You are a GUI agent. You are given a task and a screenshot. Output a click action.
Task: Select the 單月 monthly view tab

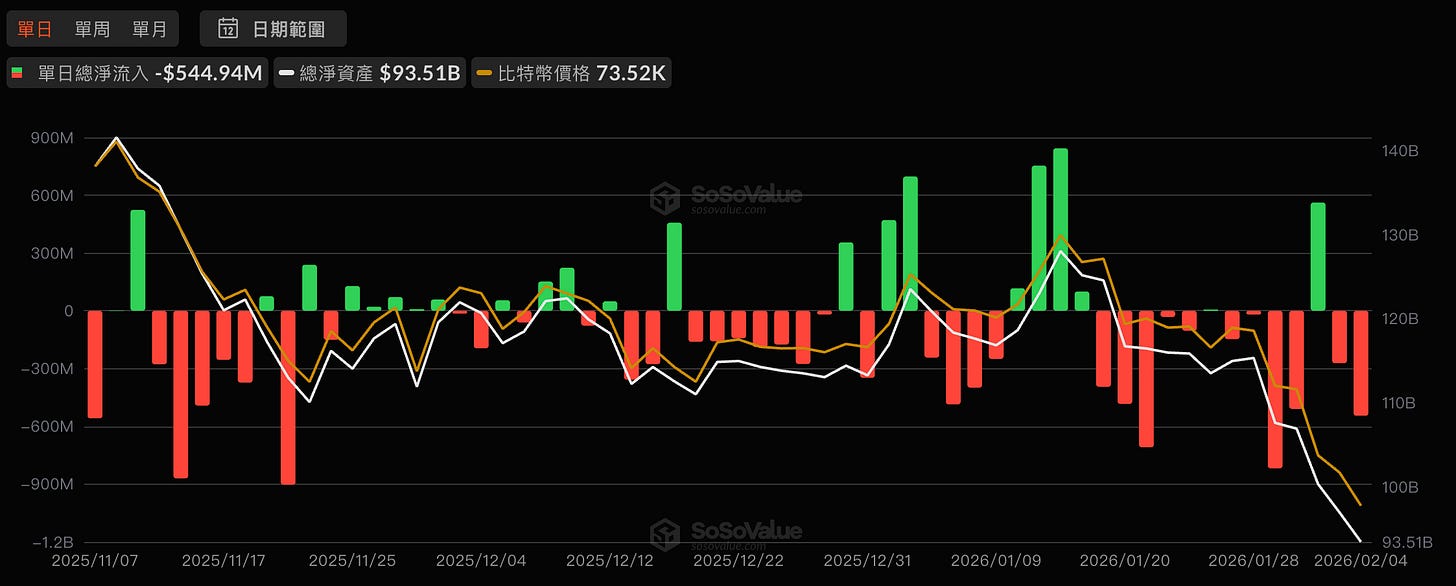coord(152,29)
